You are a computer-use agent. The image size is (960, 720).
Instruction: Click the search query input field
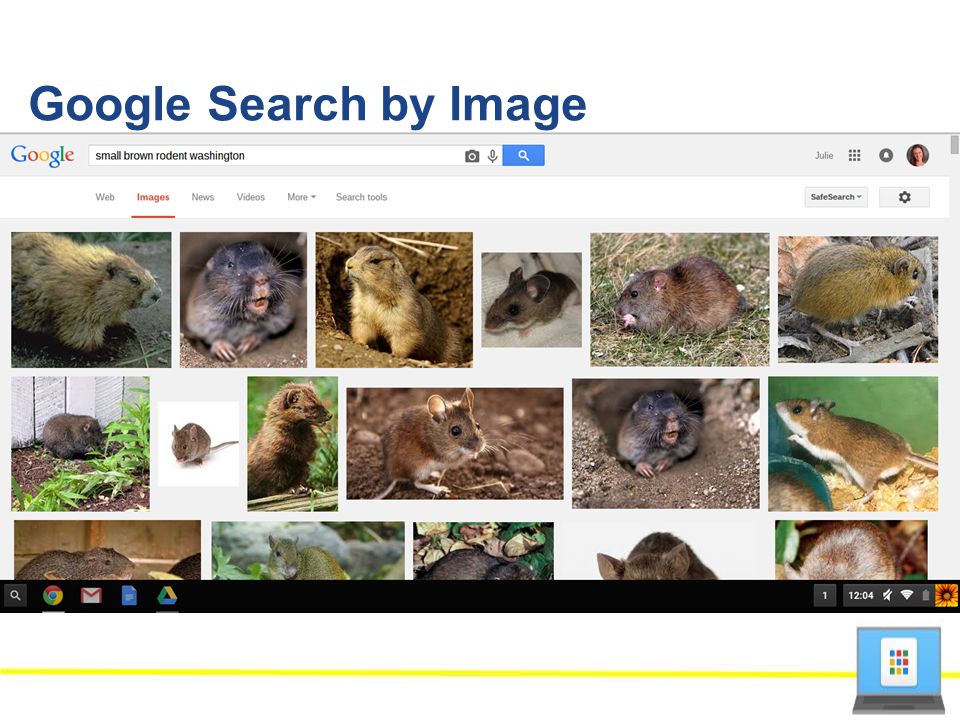point(276,156)
